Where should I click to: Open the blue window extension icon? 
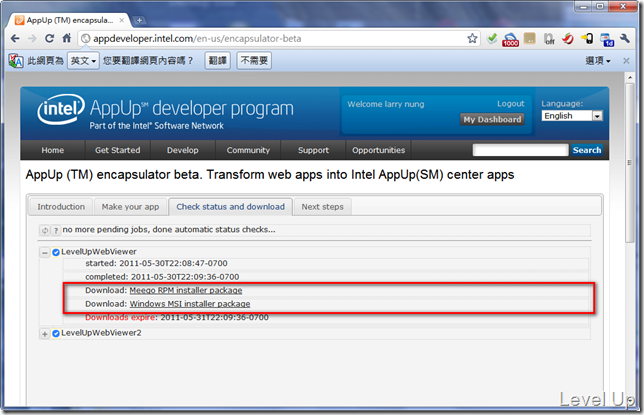click(x=607, y=39)
